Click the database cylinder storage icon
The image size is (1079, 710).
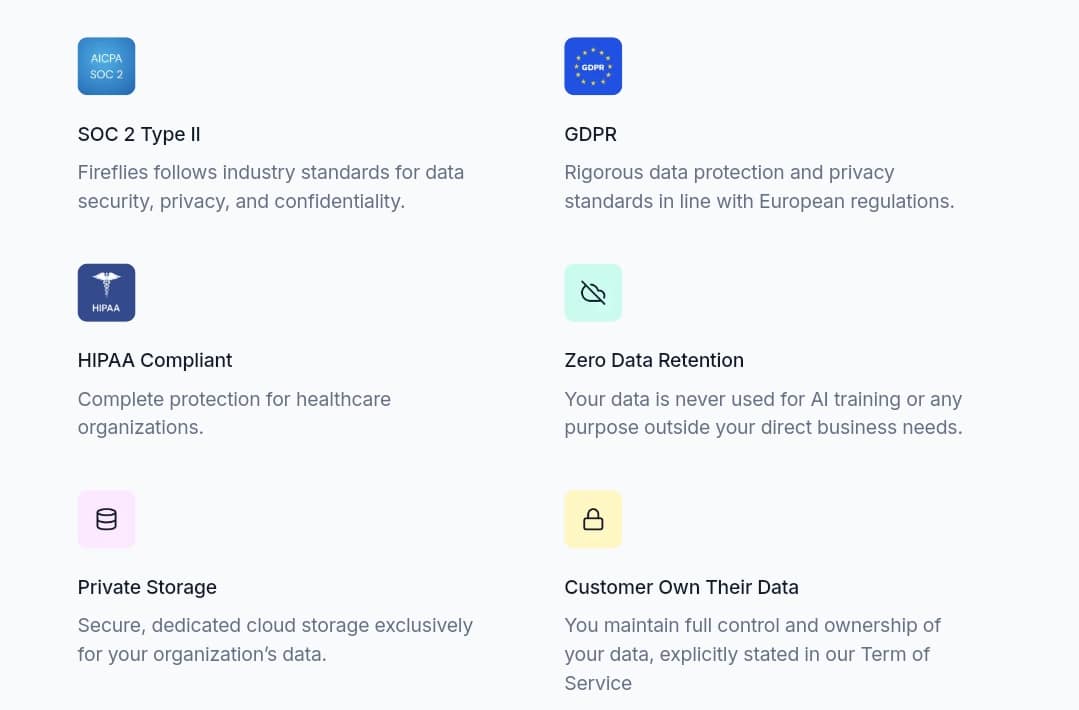[x=106, y=519]
